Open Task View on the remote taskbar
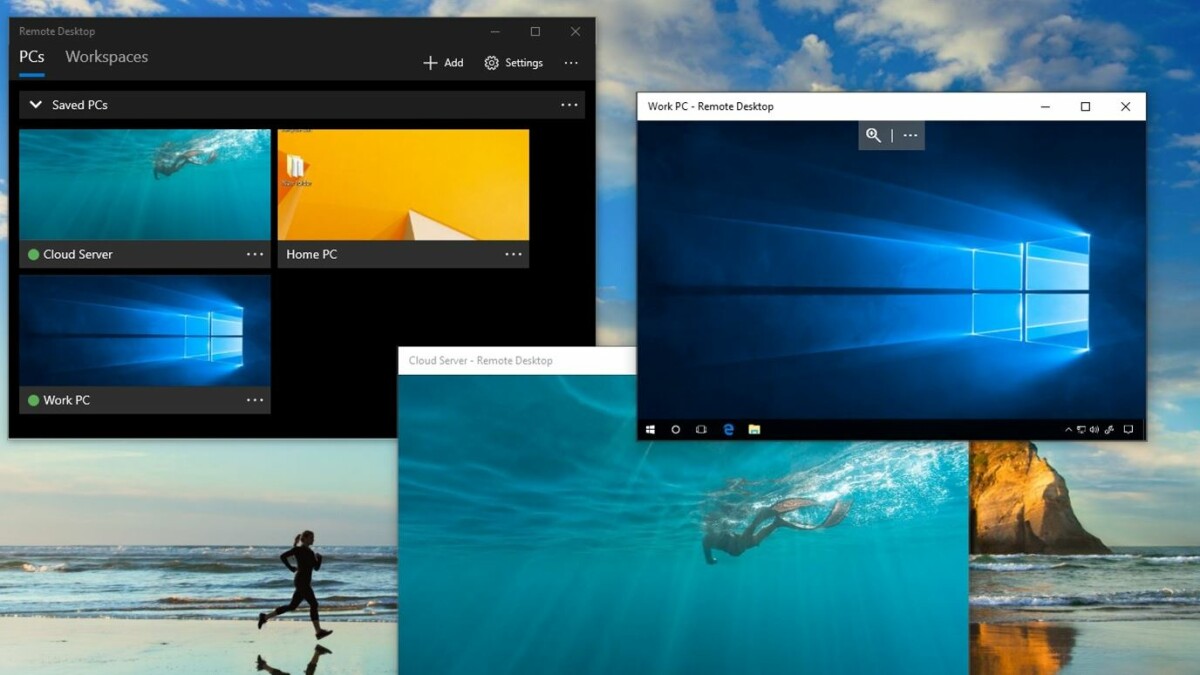The image size is (1200, 675). 701,430
